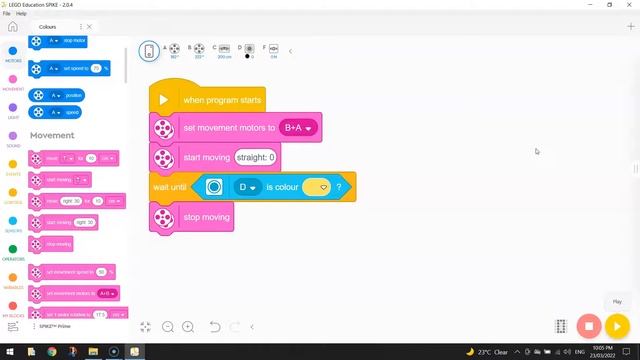The image size is (640, 360).
Task: Undo the last action
Action: point(215,327)
